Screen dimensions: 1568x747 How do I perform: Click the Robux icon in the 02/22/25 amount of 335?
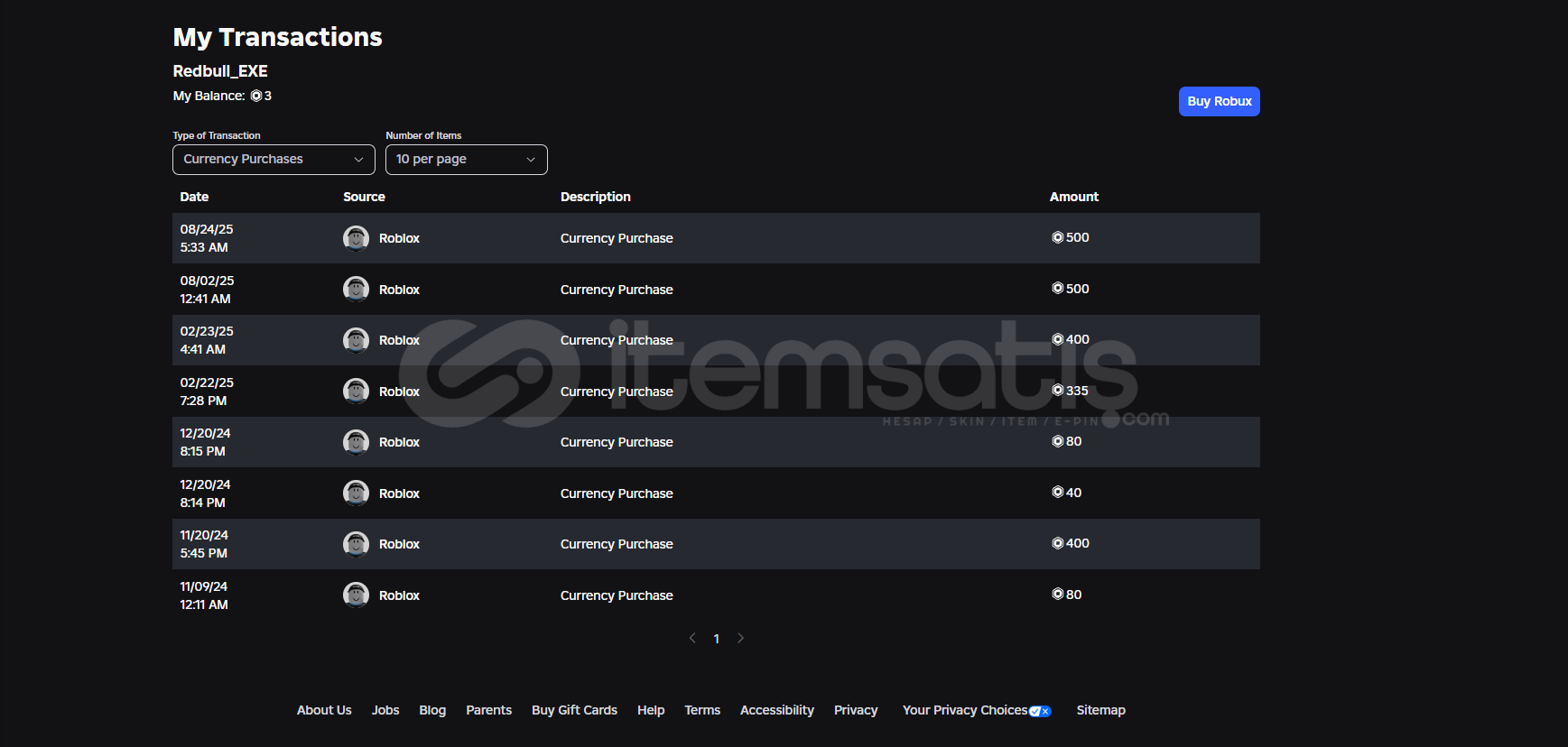pos(1058,391)
